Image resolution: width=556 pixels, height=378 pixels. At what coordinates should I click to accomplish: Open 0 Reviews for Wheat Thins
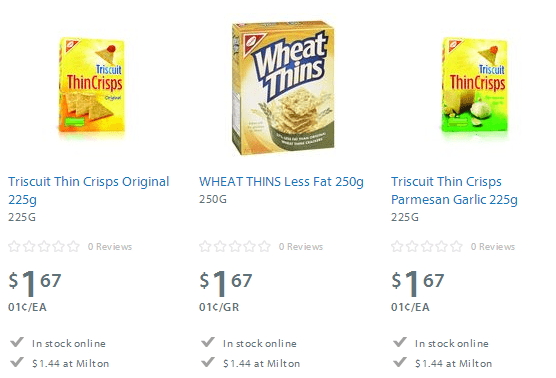click(x=301, y=246)
